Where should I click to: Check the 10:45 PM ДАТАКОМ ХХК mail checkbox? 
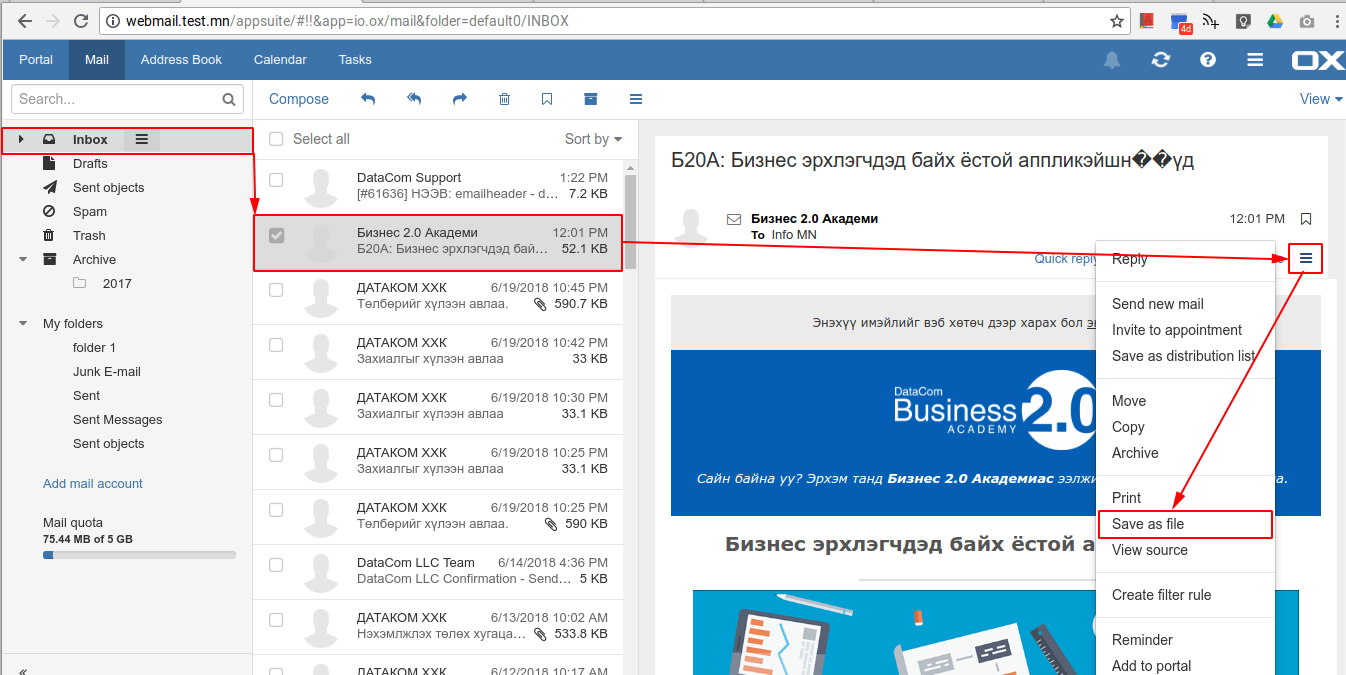click(276, 290)
